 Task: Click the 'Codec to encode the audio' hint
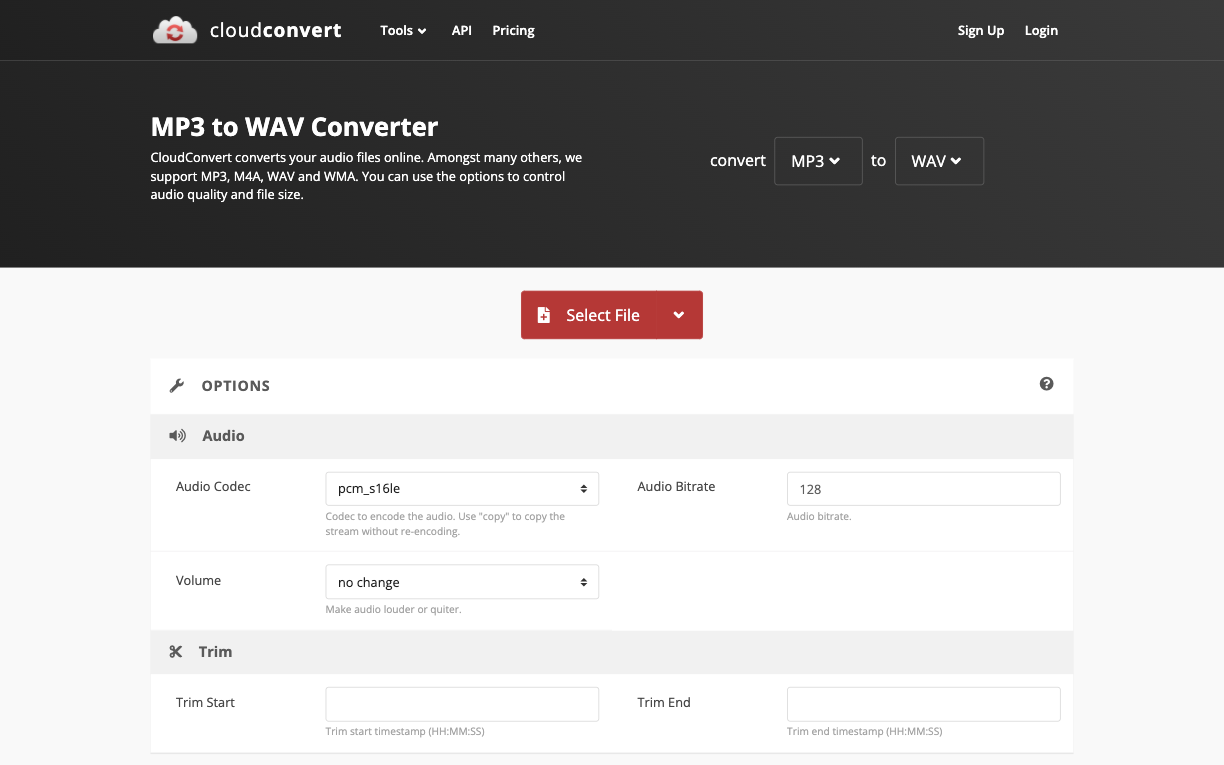[x=445, y=524]
